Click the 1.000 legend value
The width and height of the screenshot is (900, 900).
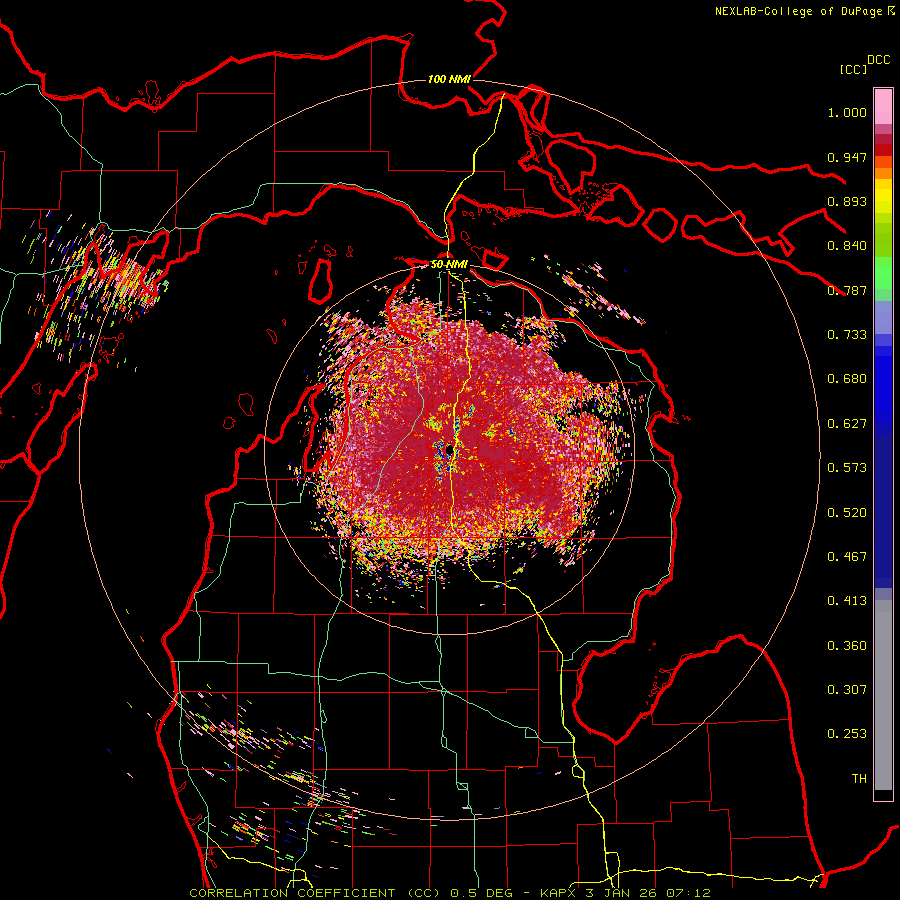point(847,112)
